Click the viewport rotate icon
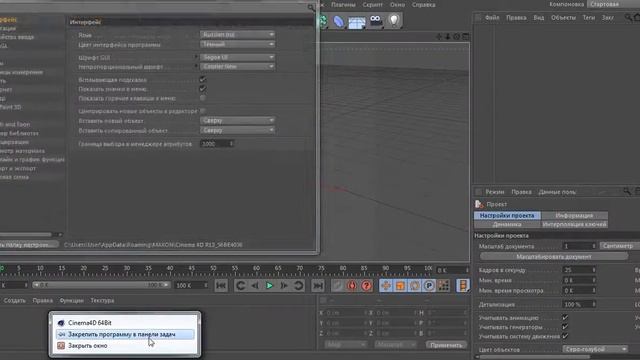640x360 pixels. [x=456, y=37]
